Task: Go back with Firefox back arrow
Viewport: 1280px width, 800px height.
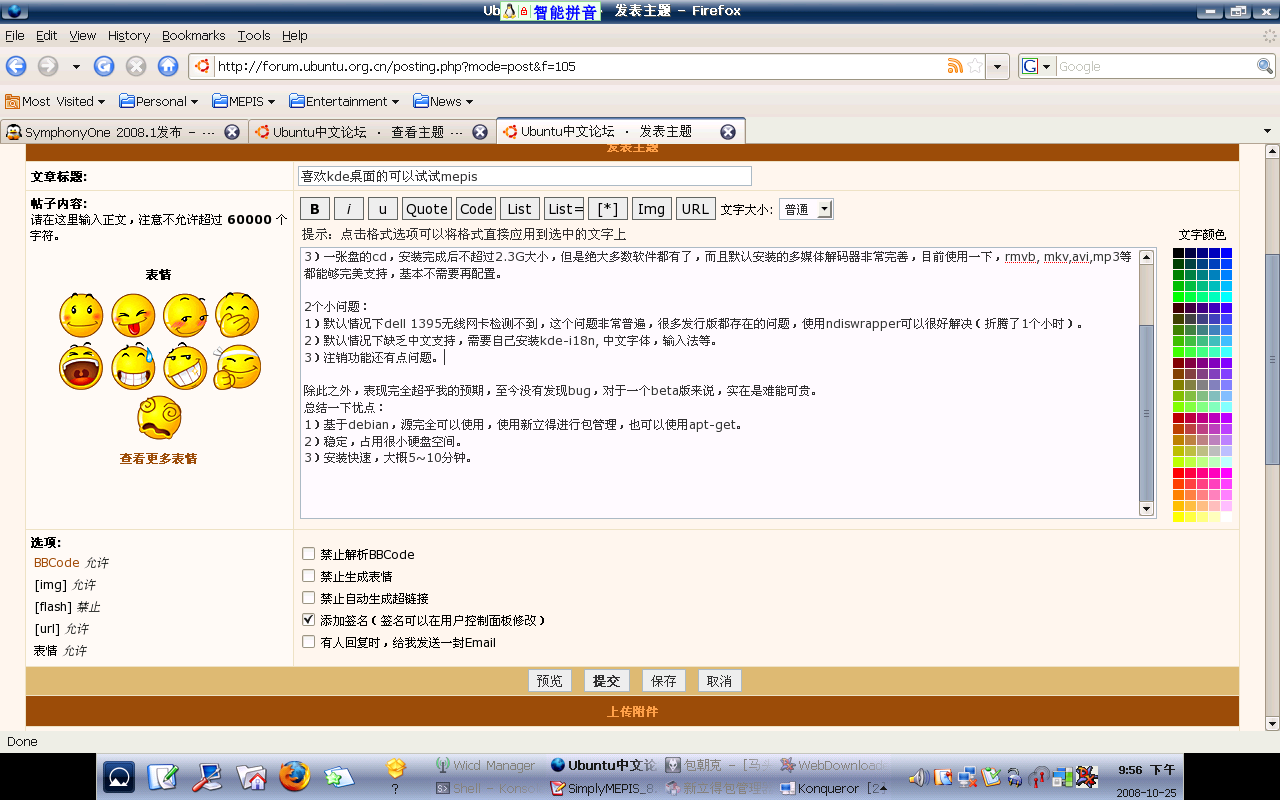Action: tap(16, 66)
